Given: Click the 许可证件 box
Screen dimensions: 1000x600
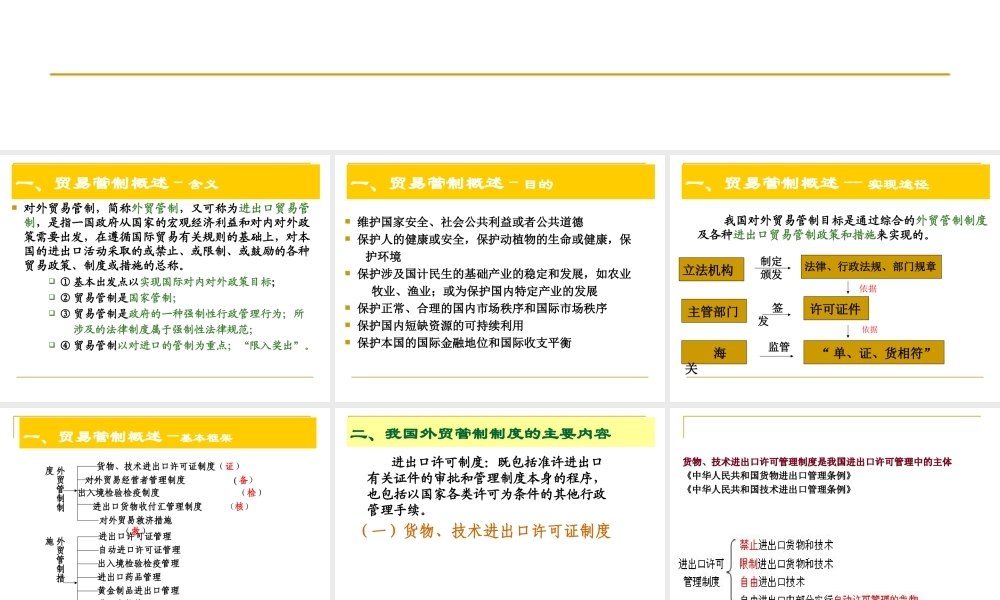Looking at the screenshot, I should point(835,309).
